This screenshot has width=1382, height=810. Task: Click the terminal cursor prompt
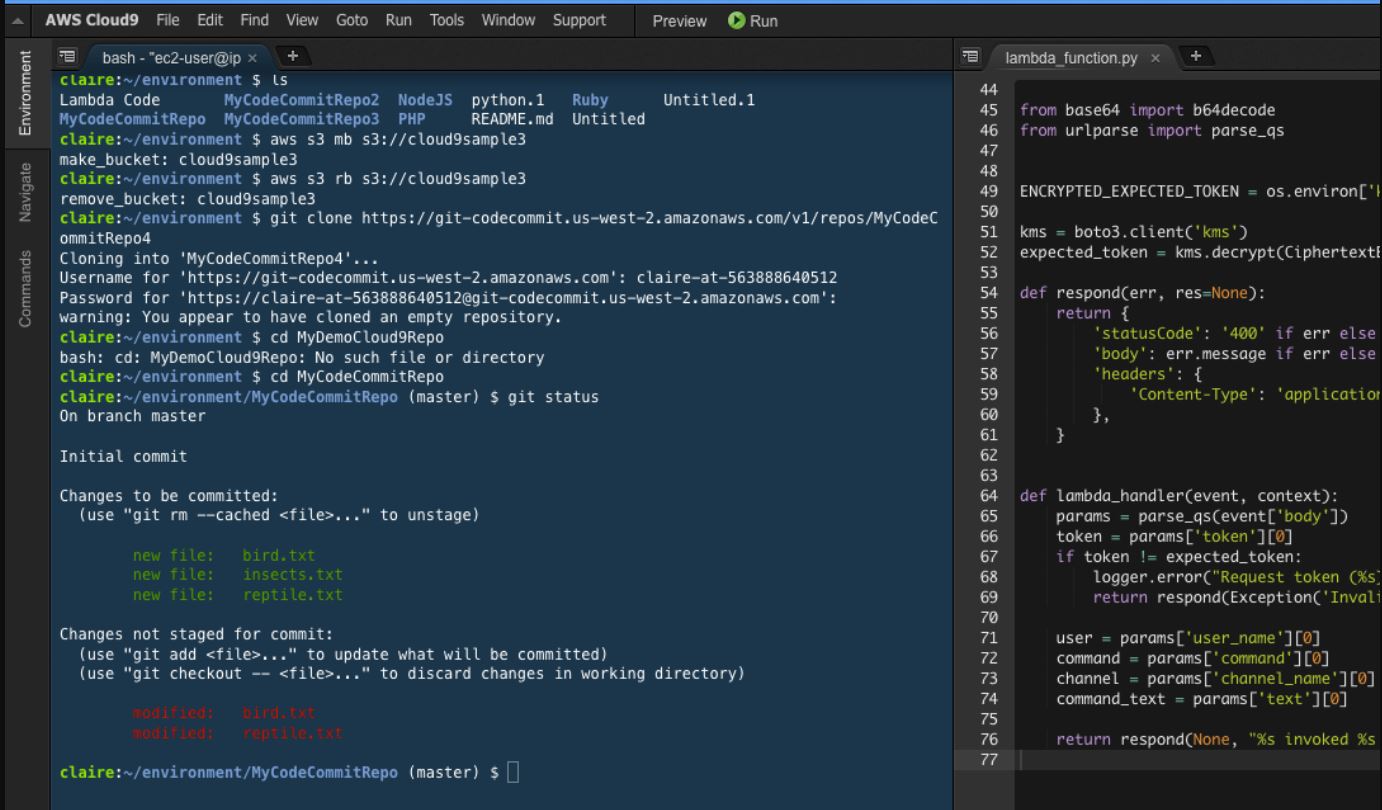tap(513, 773)
